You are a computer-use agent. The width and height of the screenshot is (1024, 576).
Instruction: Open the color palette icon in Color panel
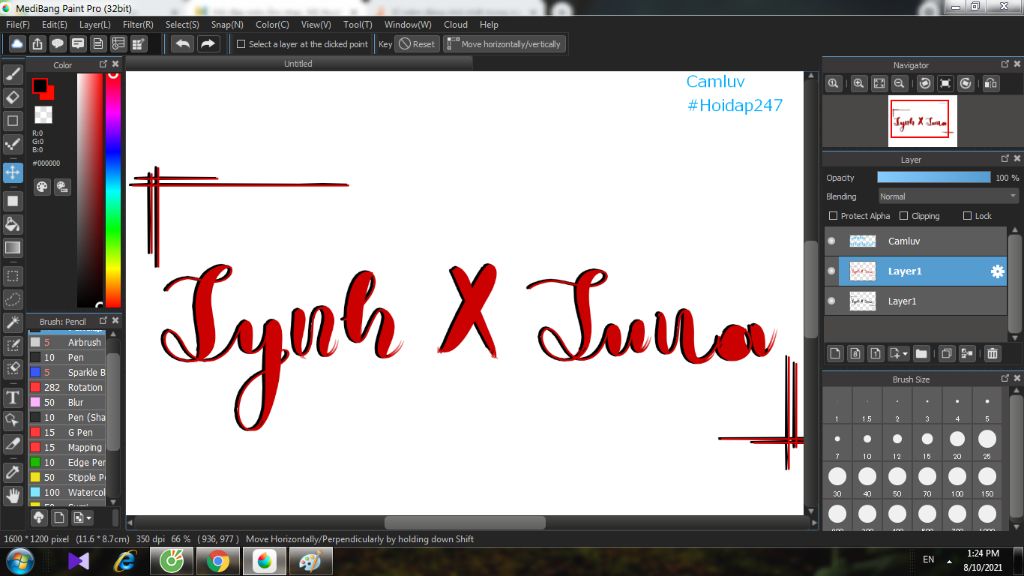[42, 187]
